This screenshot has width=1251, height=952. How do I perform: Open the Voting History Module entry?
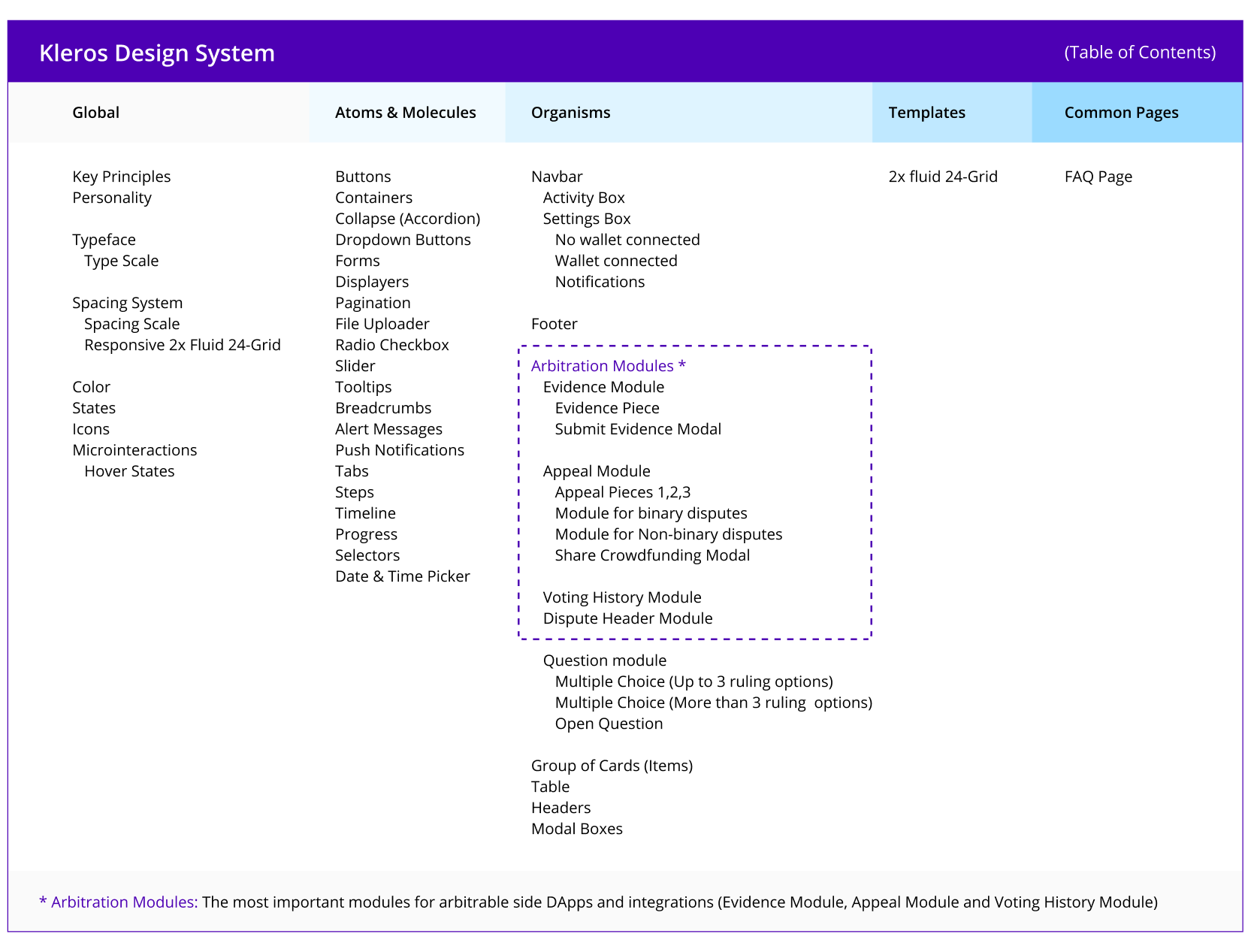(622, 597)
